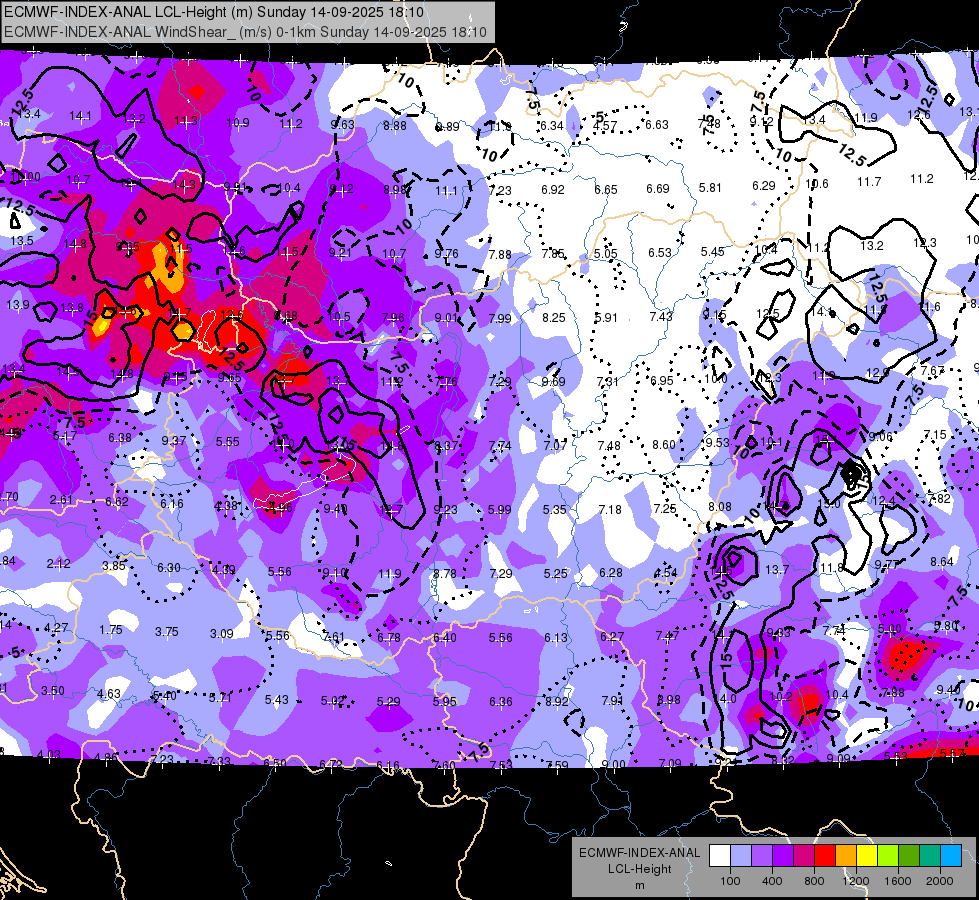This screenshot has width=979, height=900.
Task: Click the shear value 8.08 on map
Action: tap(720, 507)
